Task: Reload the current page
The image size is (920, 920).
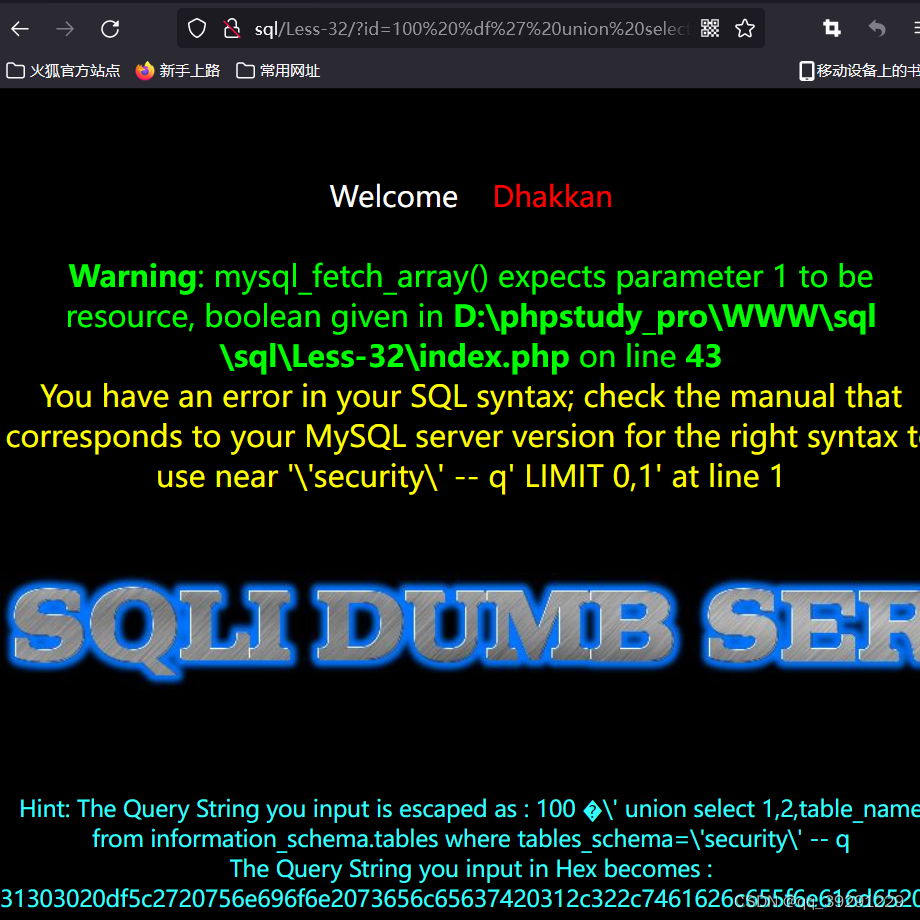Action: (110, 29)
